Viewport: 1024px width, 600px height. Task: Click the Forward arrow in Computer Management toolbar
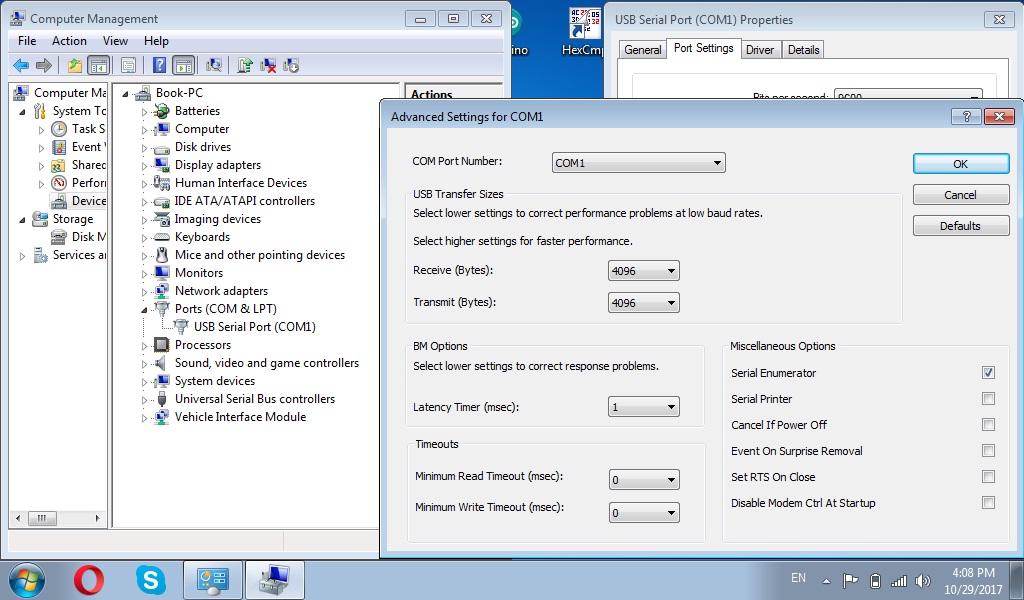click(44, 65)
